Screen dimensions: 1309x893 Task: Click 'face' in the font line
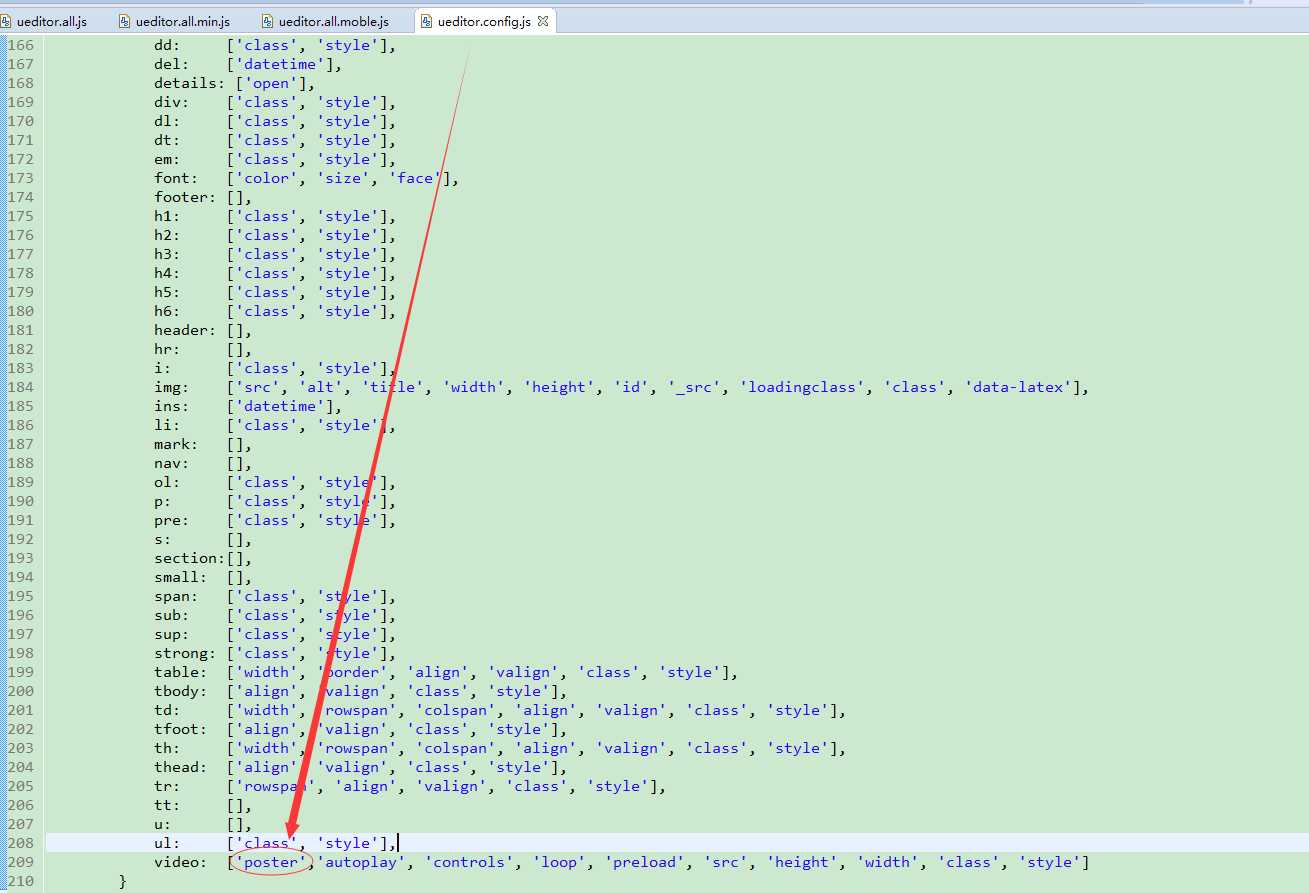pos(417,178)
